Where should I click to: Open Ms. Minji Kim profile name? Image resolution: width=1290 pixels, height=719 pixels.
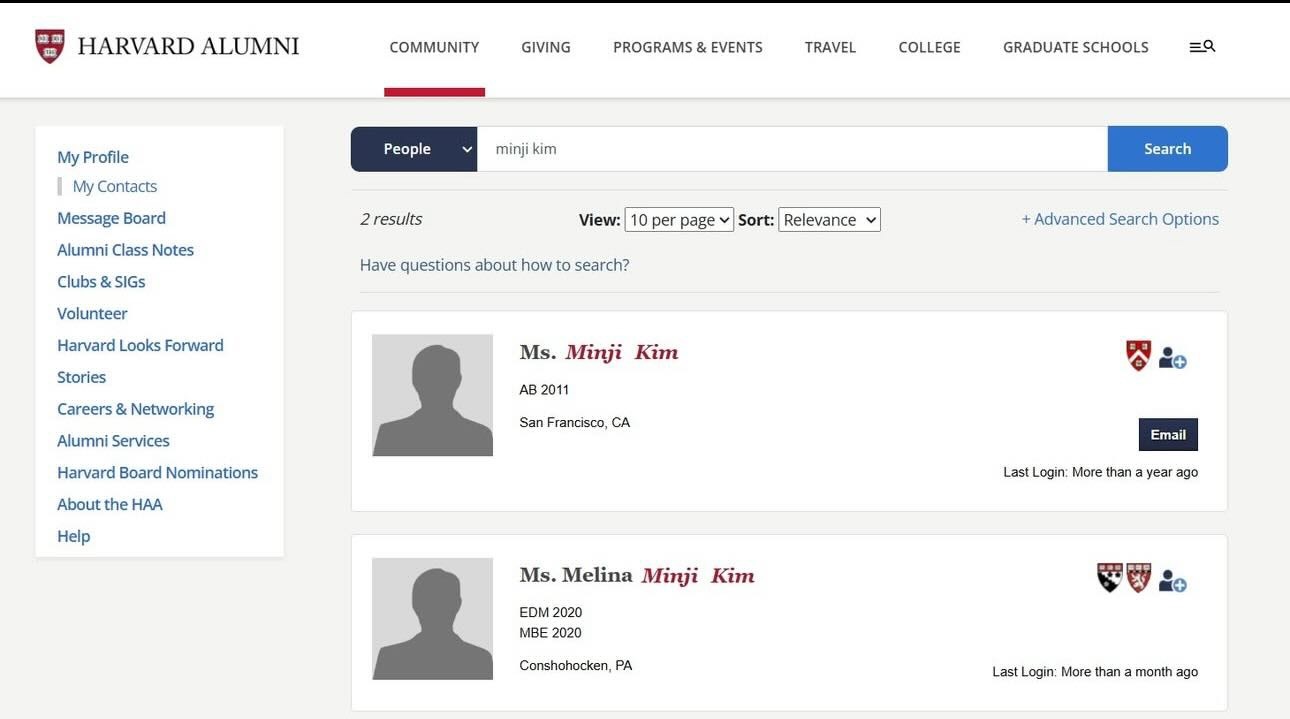(599, 352)
